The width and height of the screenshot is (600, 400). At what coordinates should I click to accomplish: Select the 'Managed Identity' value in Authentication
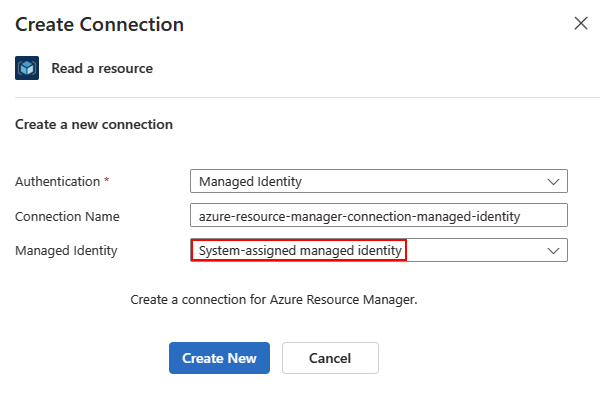coord(250,182)
